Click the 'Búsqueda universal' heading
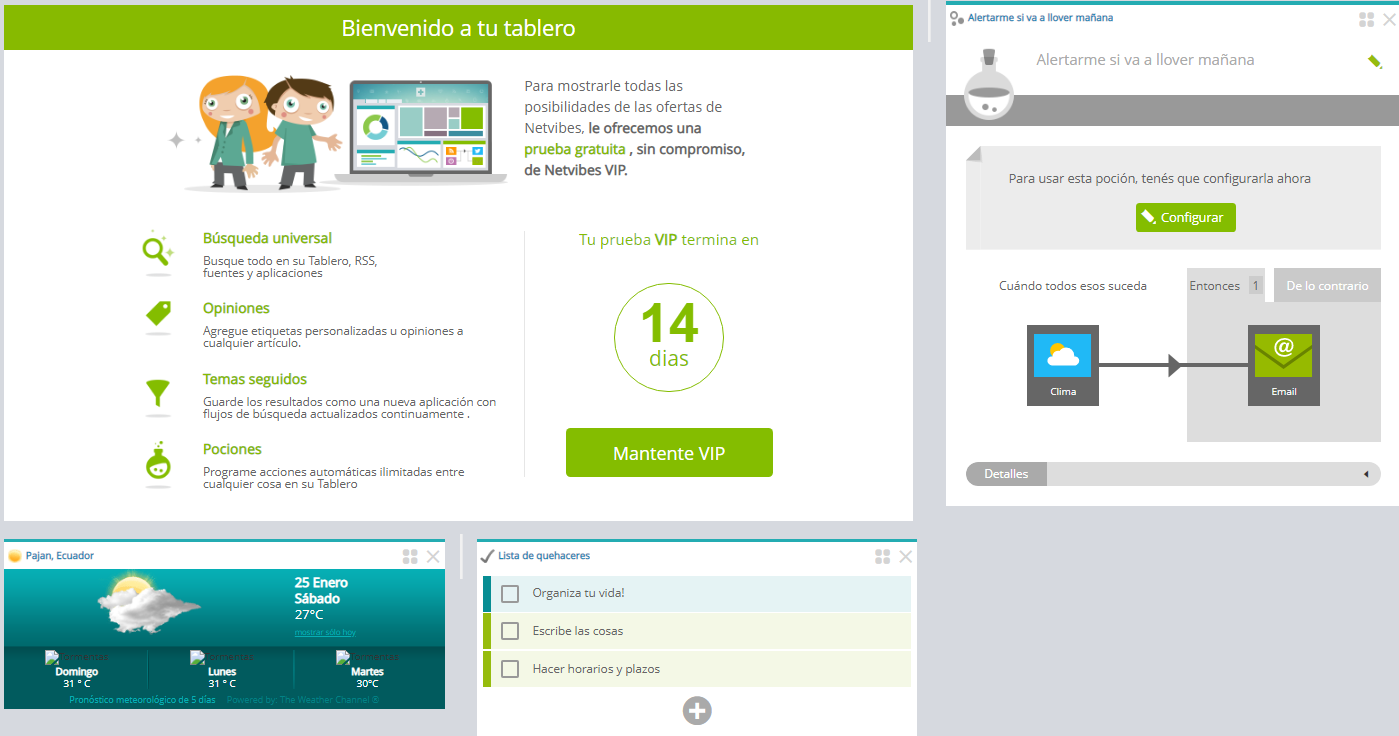 coord(267,238)
